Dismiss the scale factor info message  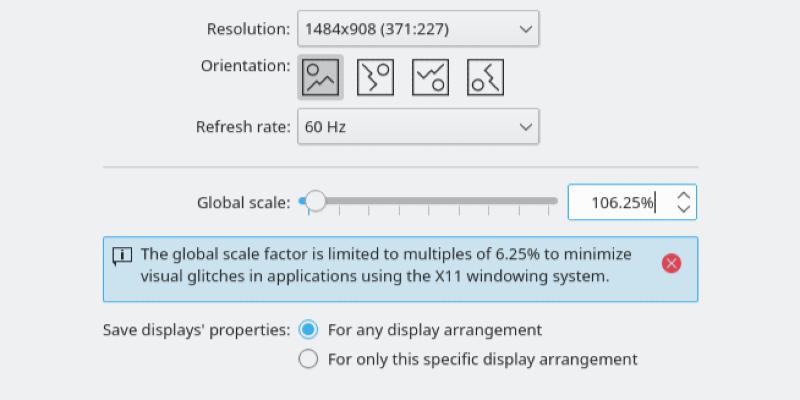(x=672, y=263)
